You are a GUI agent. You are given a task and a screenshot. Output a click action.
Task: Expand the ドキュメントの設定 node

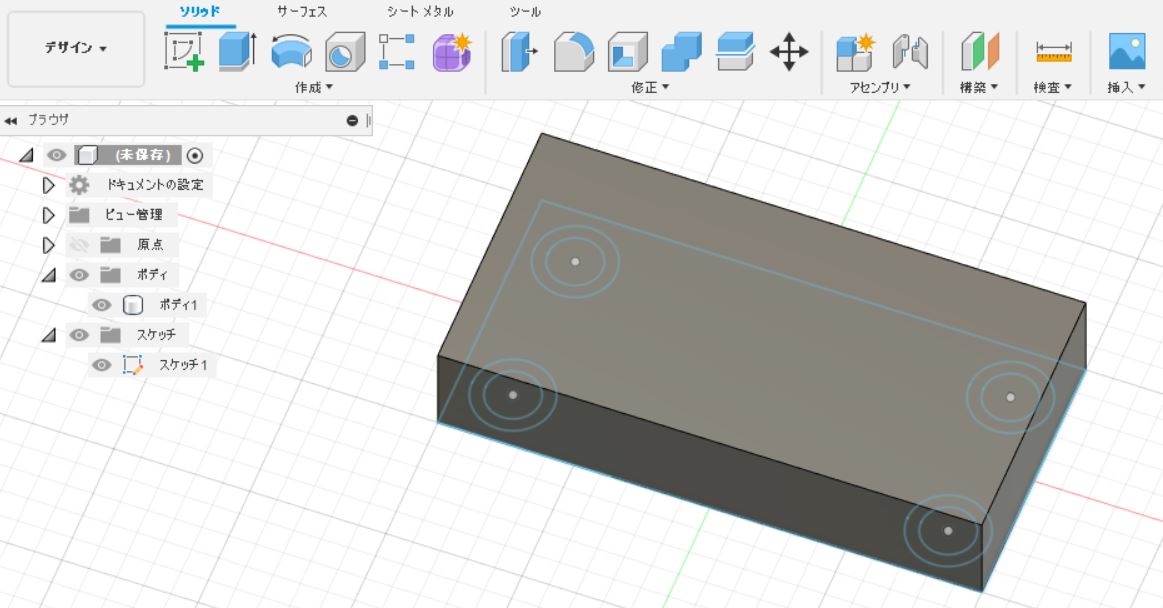[49, 185]
